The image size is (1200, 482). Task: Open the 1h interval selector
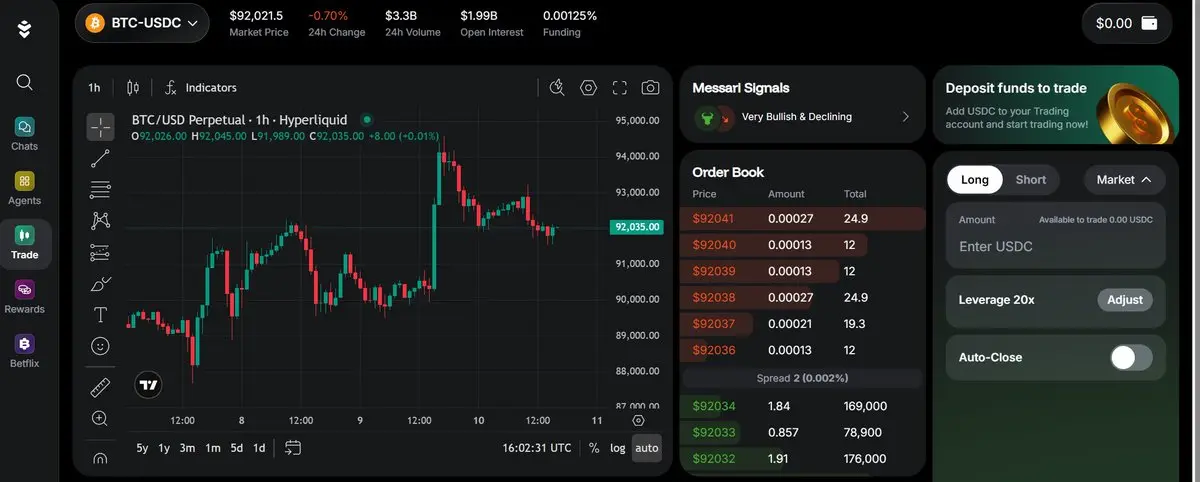tap(94, 87)
